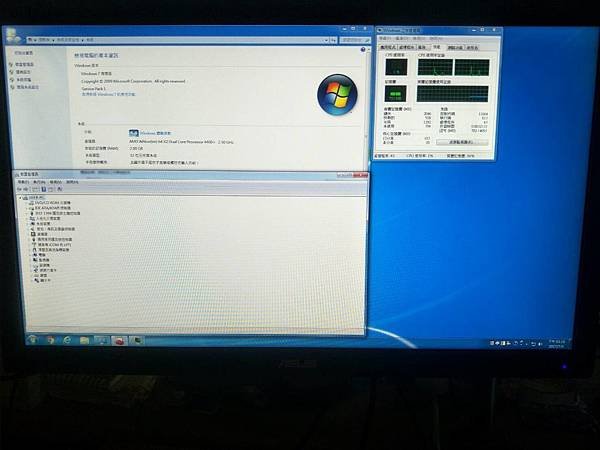600x450 pixels.
Task: Expand DVD/CD-ROM drives node
Action: pos(27,202)
